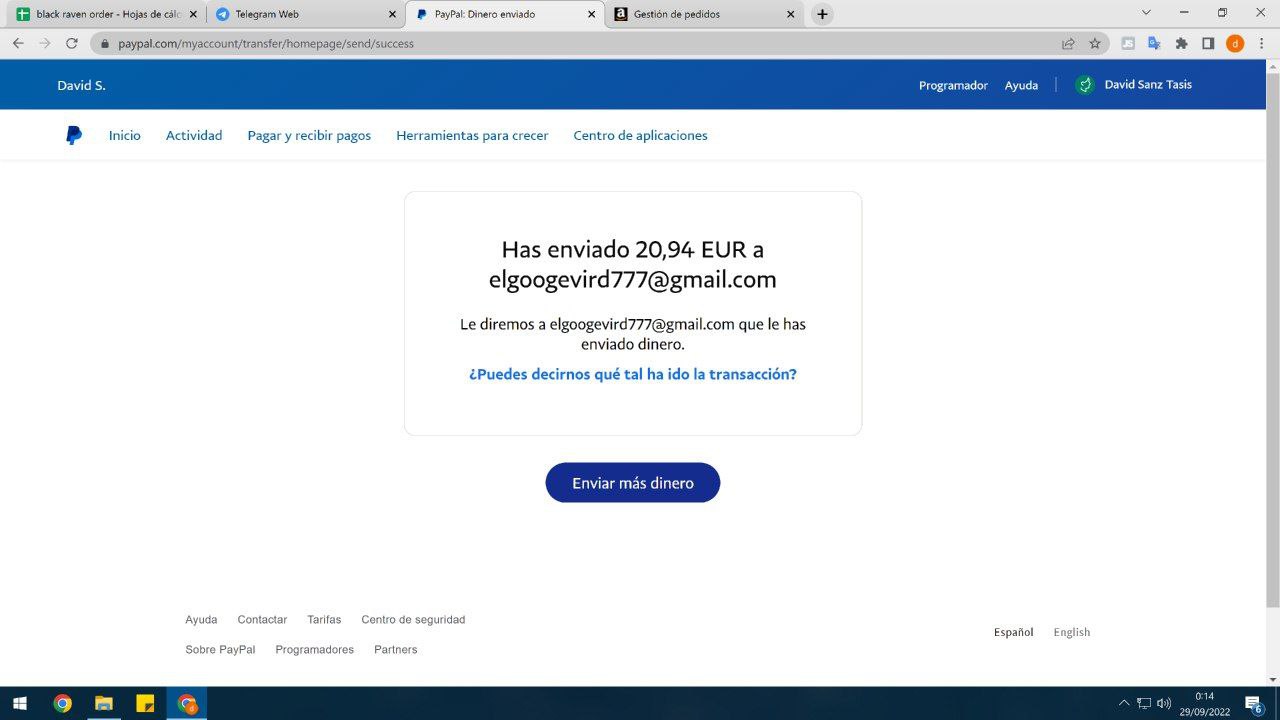Screen dimensions: 1280x720
Task: Open Chrome profile avatar icon
Action: point(1235,43)
